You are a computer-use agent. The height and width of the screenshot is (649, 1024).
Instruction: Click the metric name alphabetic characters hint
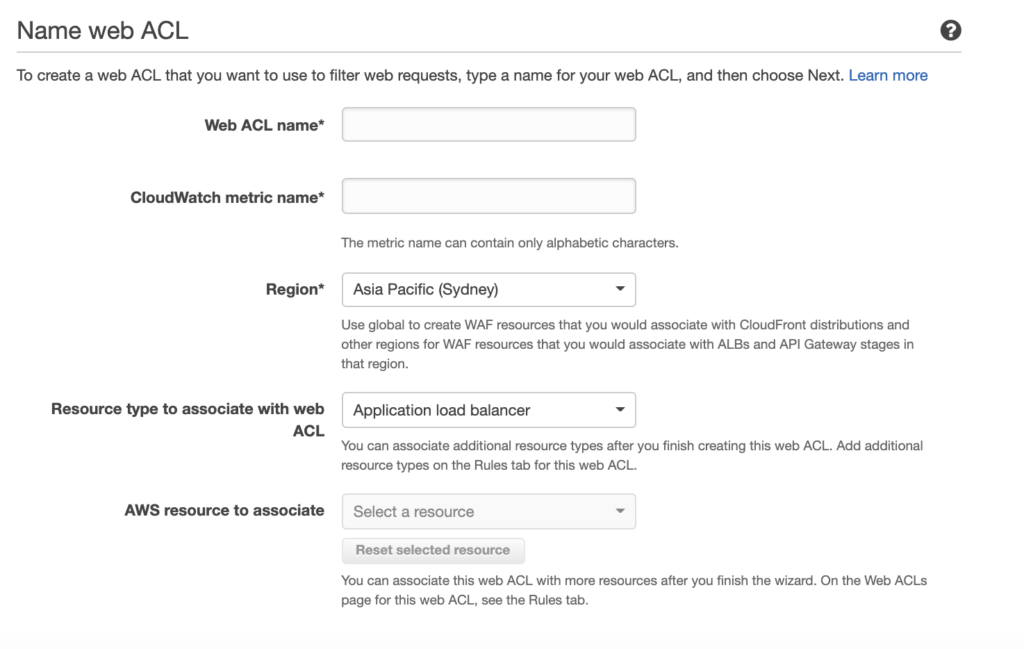[x=510, y=243]
